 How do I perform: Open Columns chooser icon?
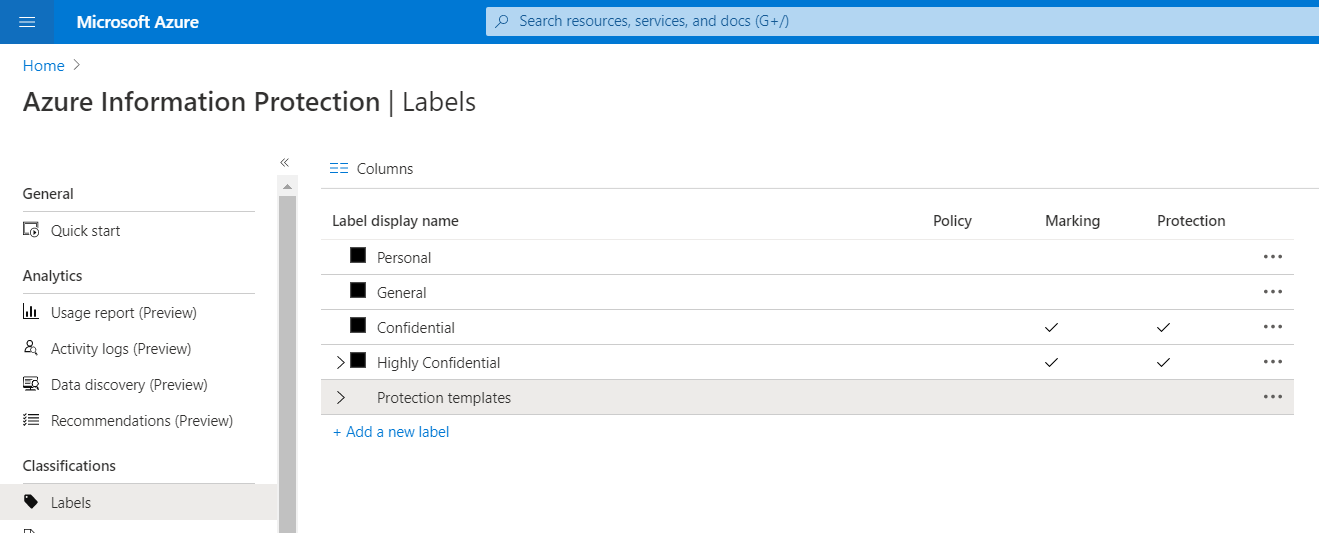[x=339, y=168]
